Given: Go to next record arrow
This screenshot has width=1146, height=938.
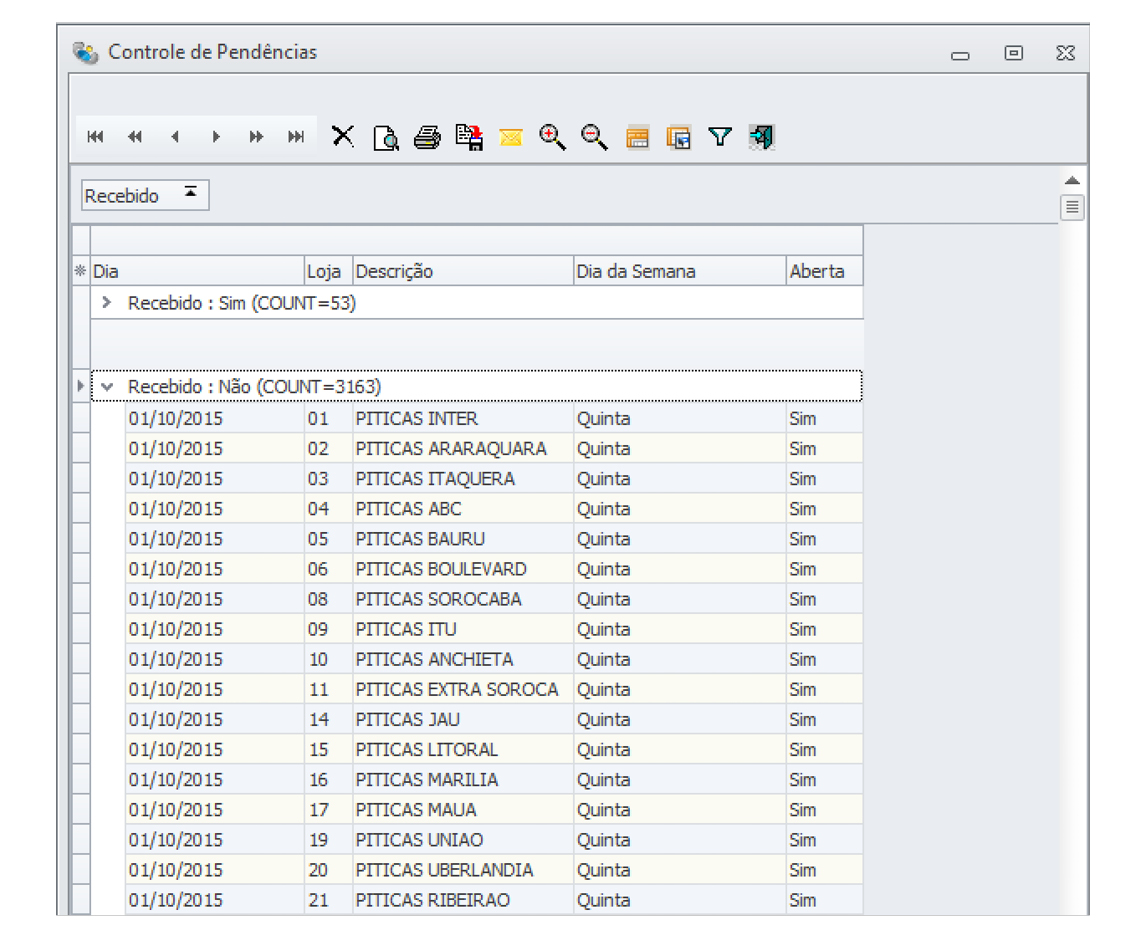Looking at the screenshot, I should tap(216, 137).
